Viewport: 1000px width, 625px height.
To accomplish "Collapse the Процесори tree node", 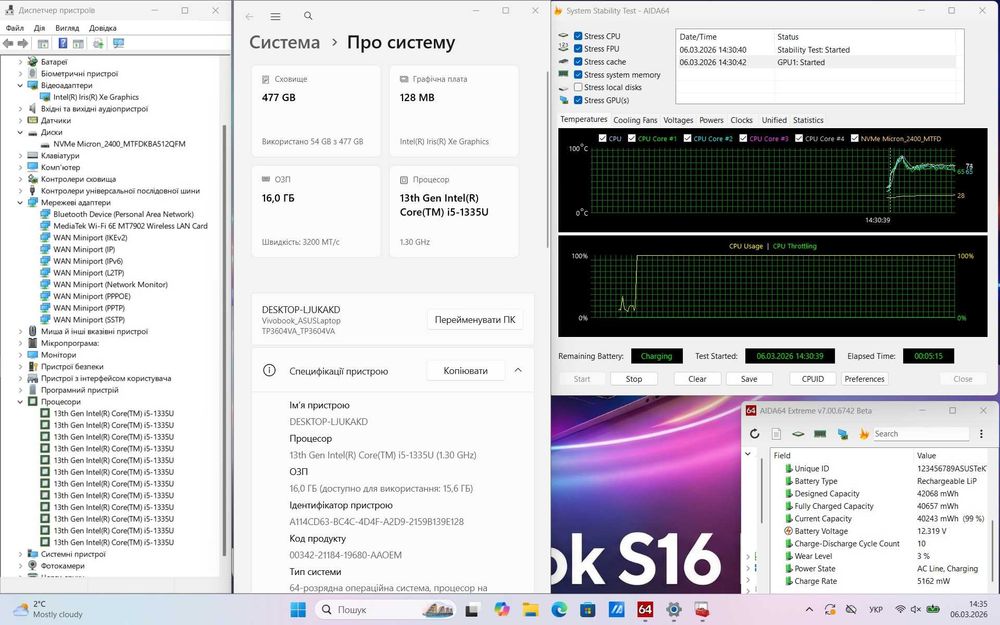I will 20,402.
